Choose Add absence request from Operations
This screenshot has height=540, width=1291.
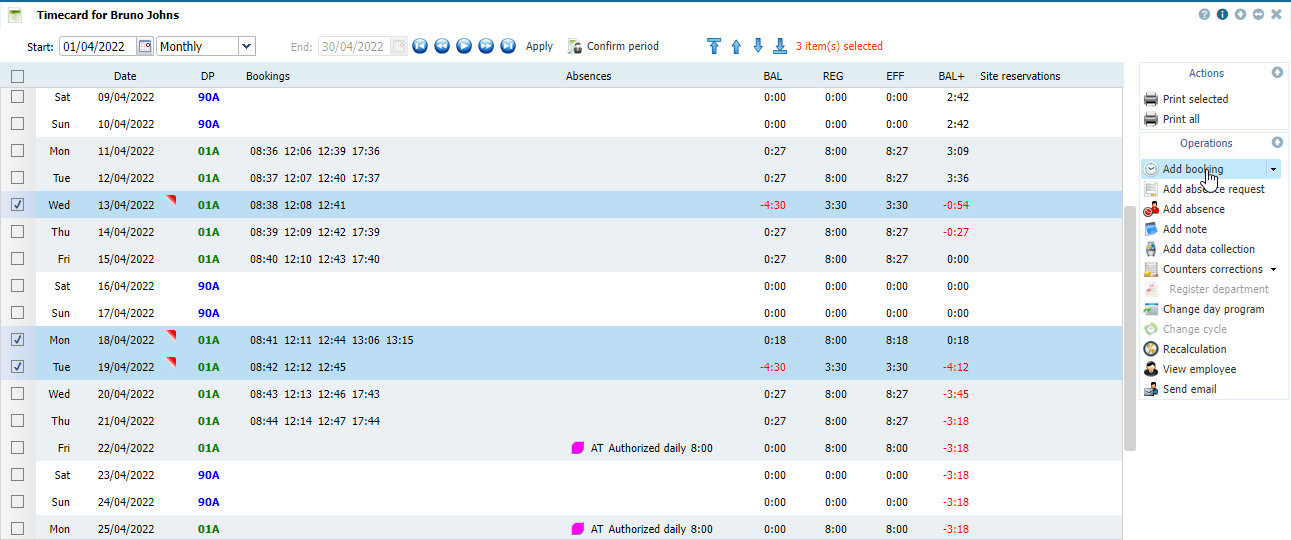pos(1213,189)
